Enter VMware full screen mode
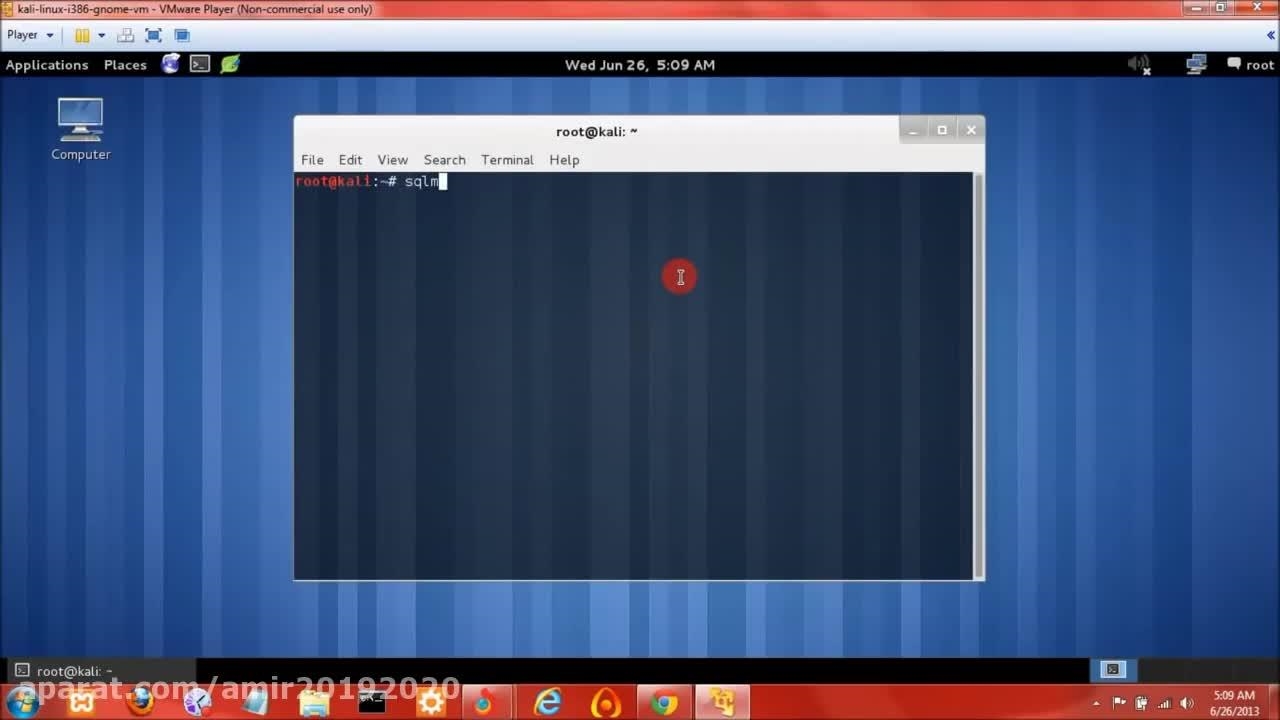Image resolution: width=1280 pixels, height=720 pixels. coord(153,35)
